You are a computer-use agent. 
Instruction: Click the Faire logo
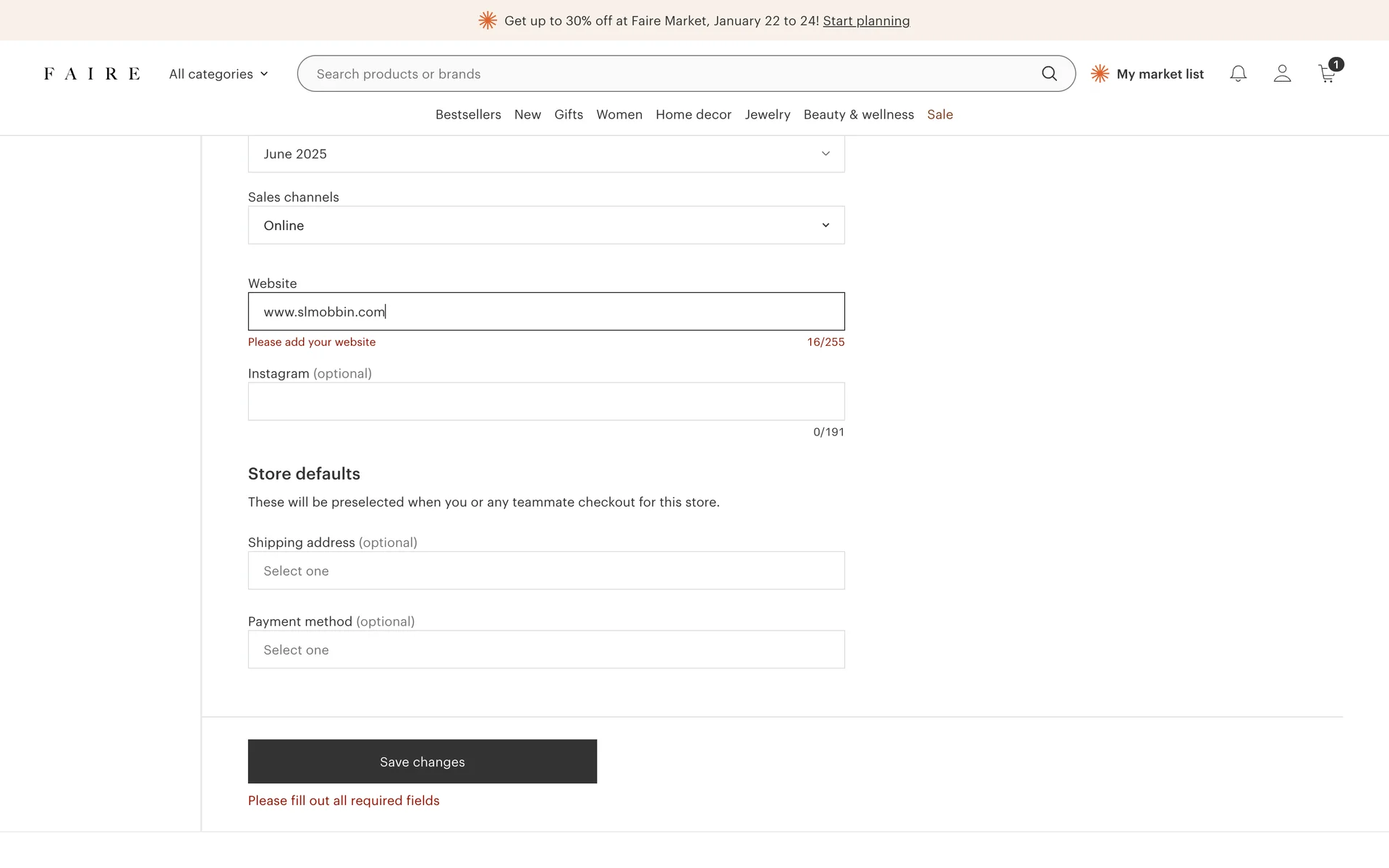92,74
